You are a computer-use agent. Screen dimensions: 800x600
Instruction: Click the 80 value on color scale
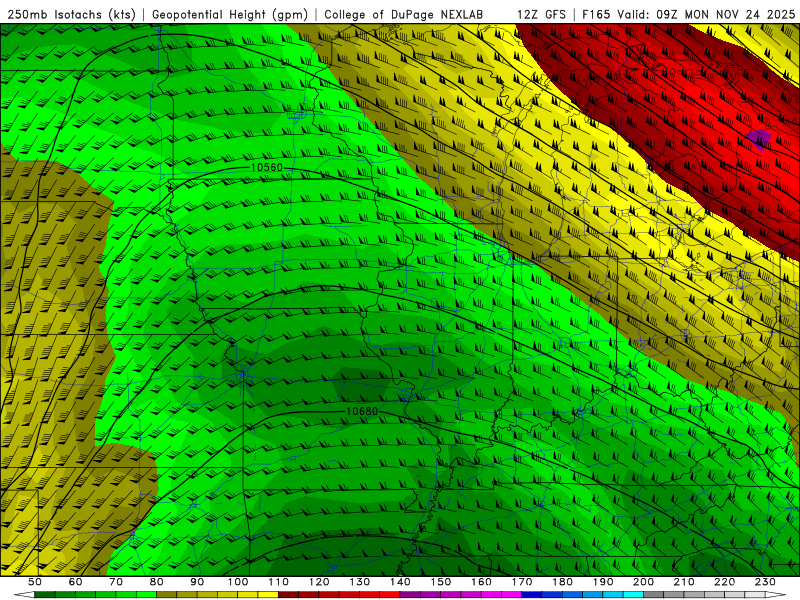(x=156, y=582)
